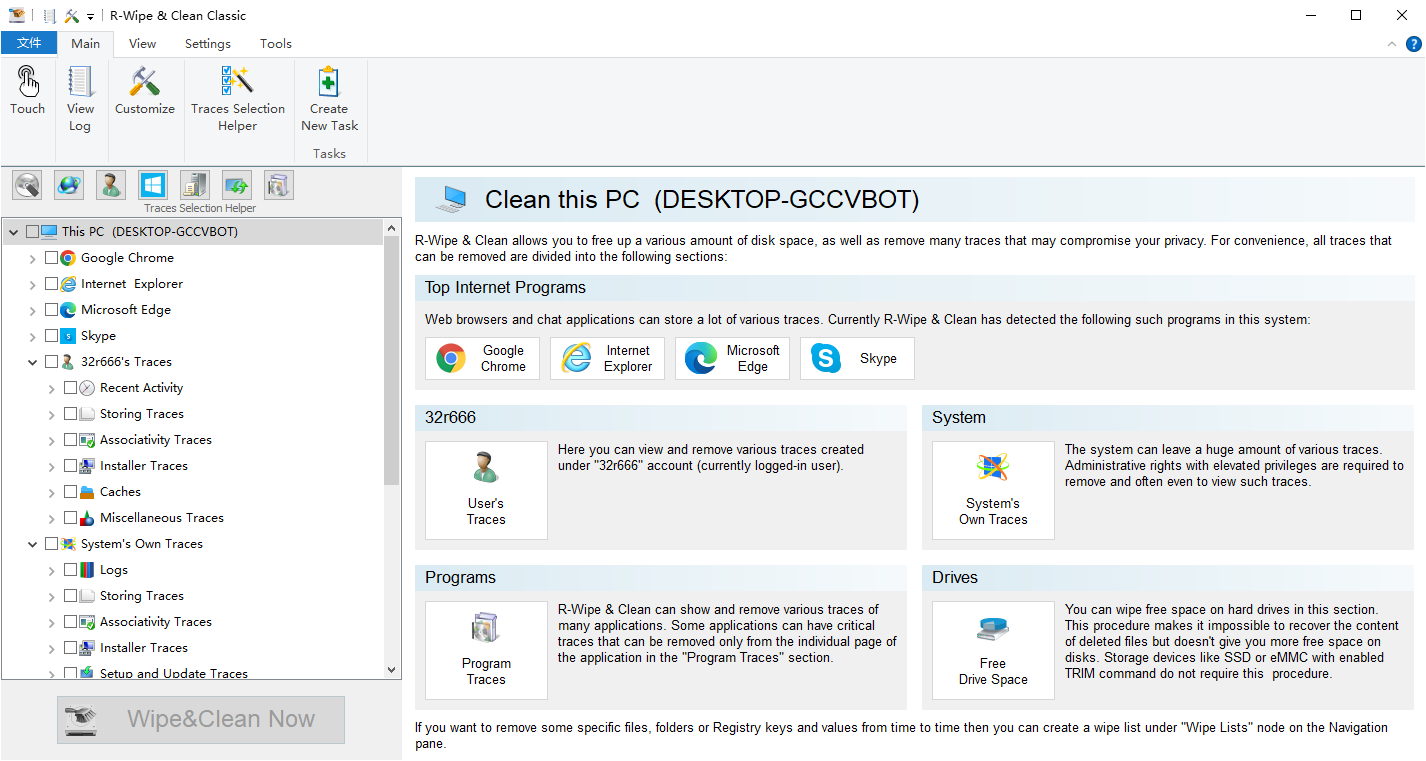1426x761 pixels.
Task: Open quick access toolbar dropdown arrow
Action: pyautogui.click(x=90, y=16)
